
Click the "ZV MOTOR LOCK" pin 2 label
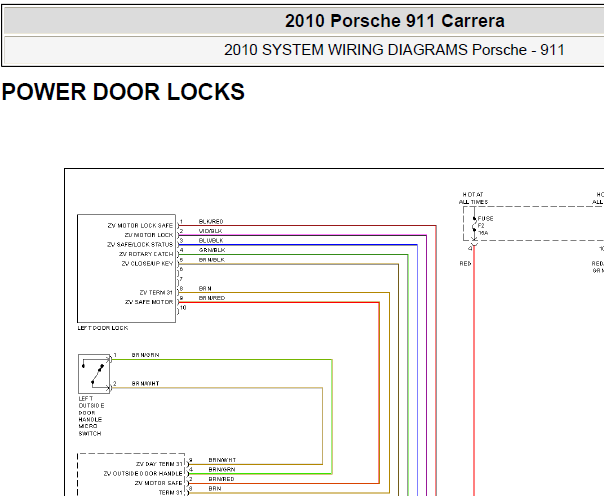(149, 235)
